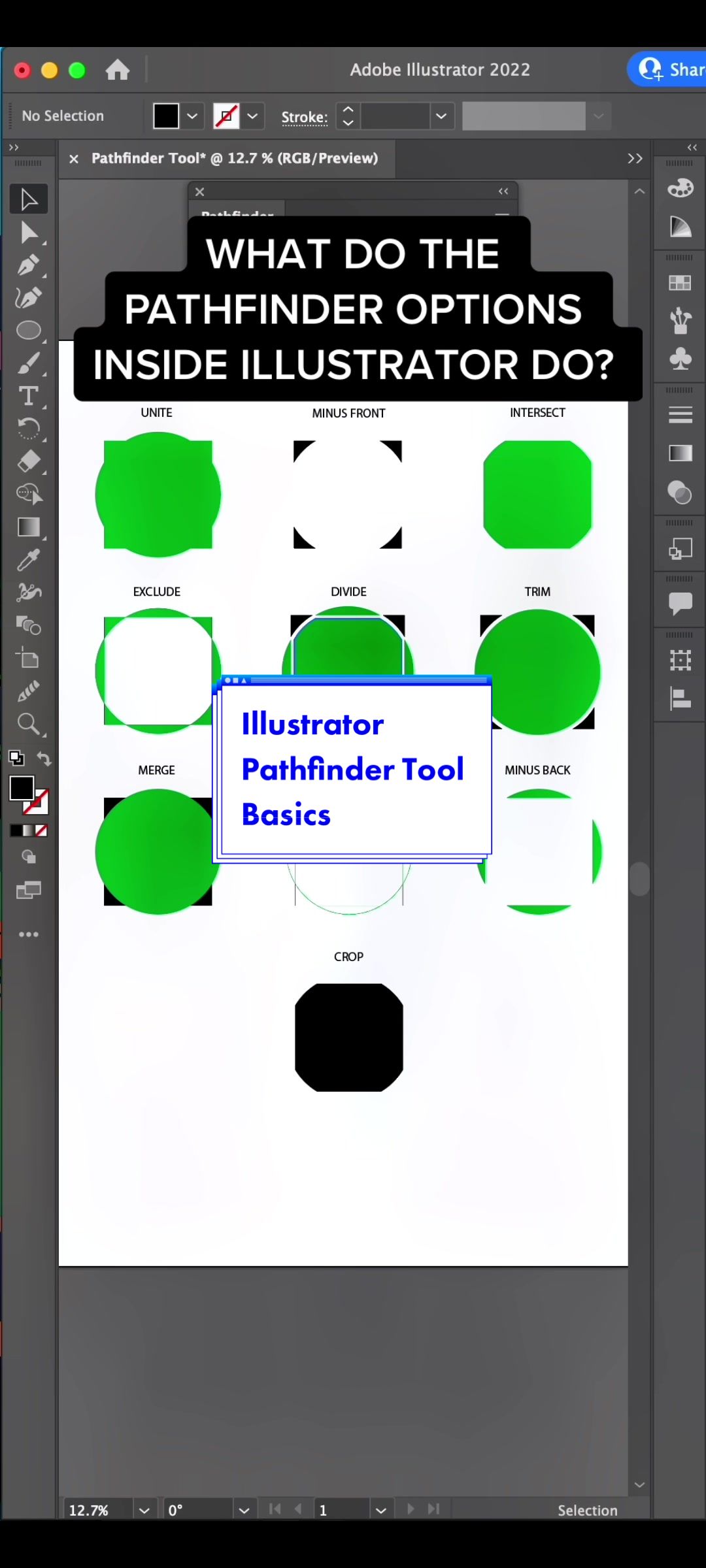Open the Align panel
Viewport: 706px width, 1568px height.
click(681, 698)
